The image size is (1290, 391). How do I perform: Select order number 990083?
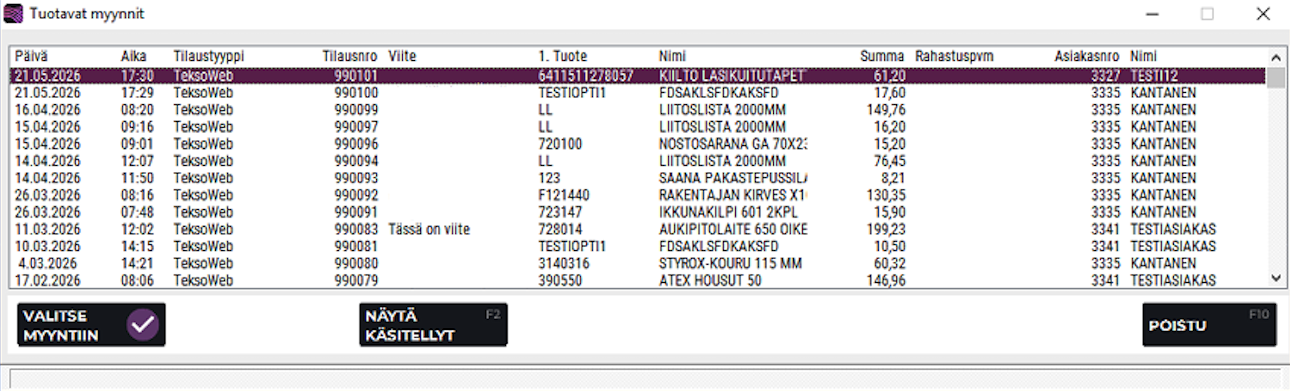356,229
